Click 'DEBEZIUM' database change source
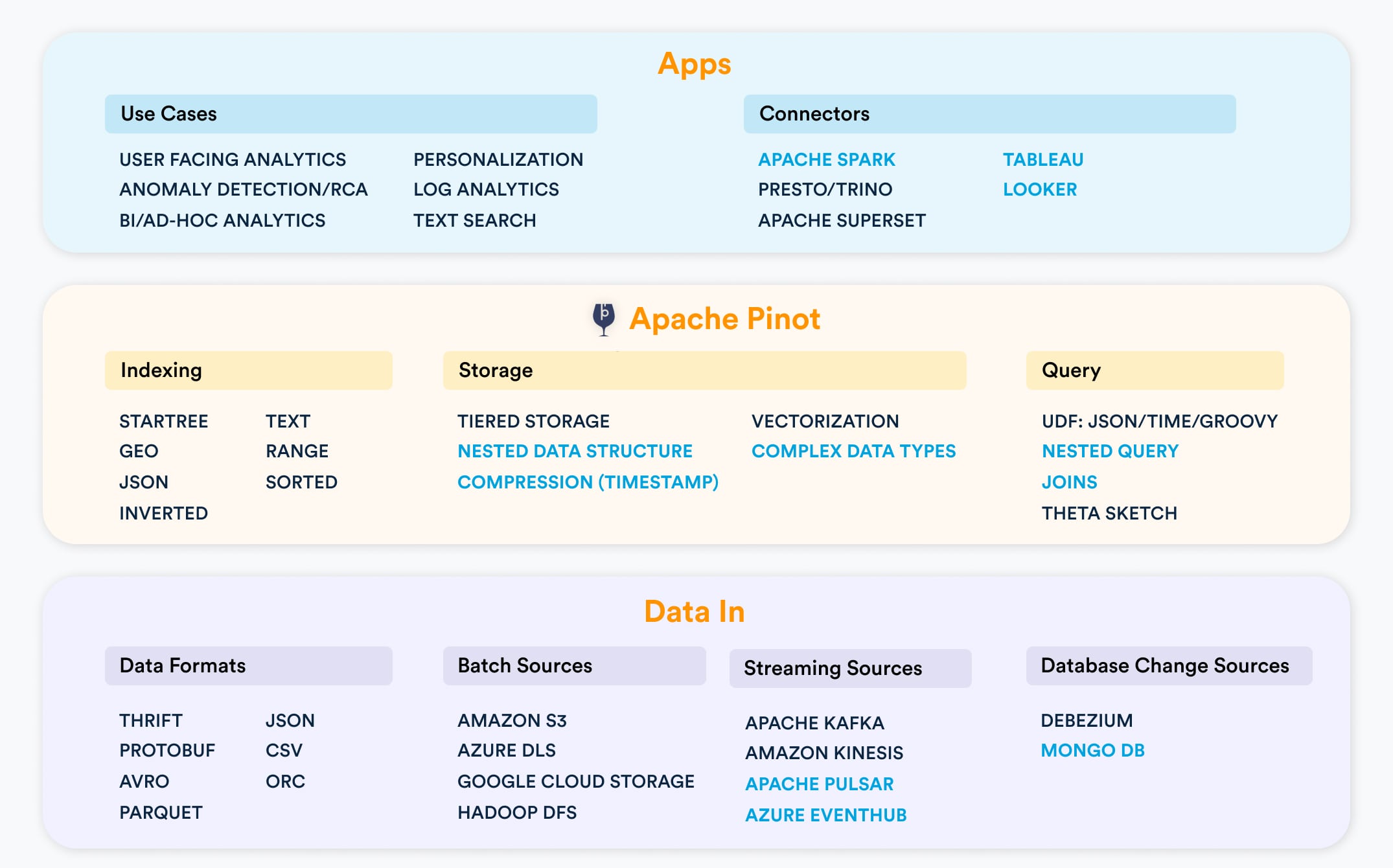The image size is (1393, 868). [x=1087, y=720]
